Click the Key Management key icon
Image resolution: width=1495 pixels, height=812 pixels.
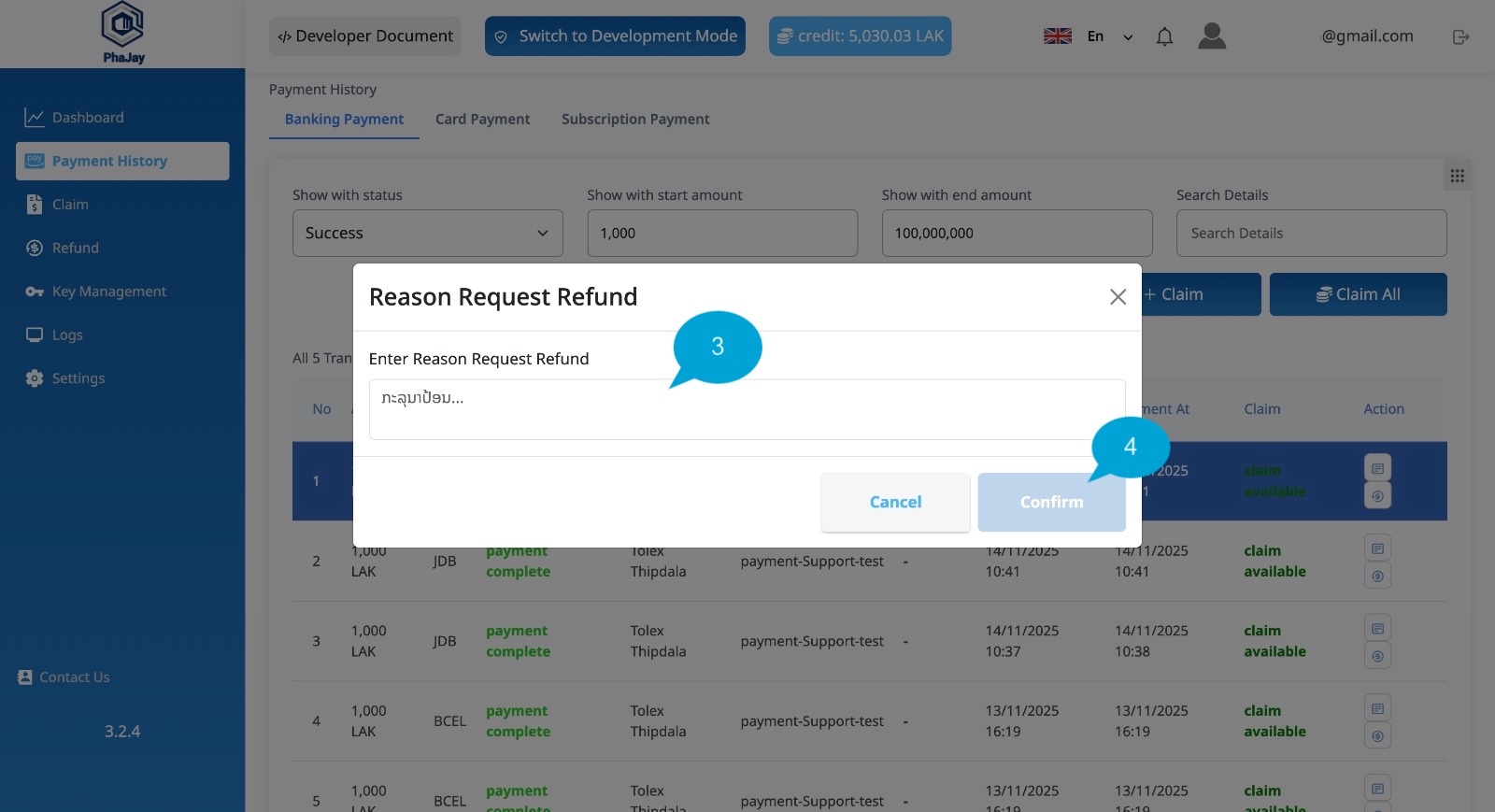click(35, 292)
